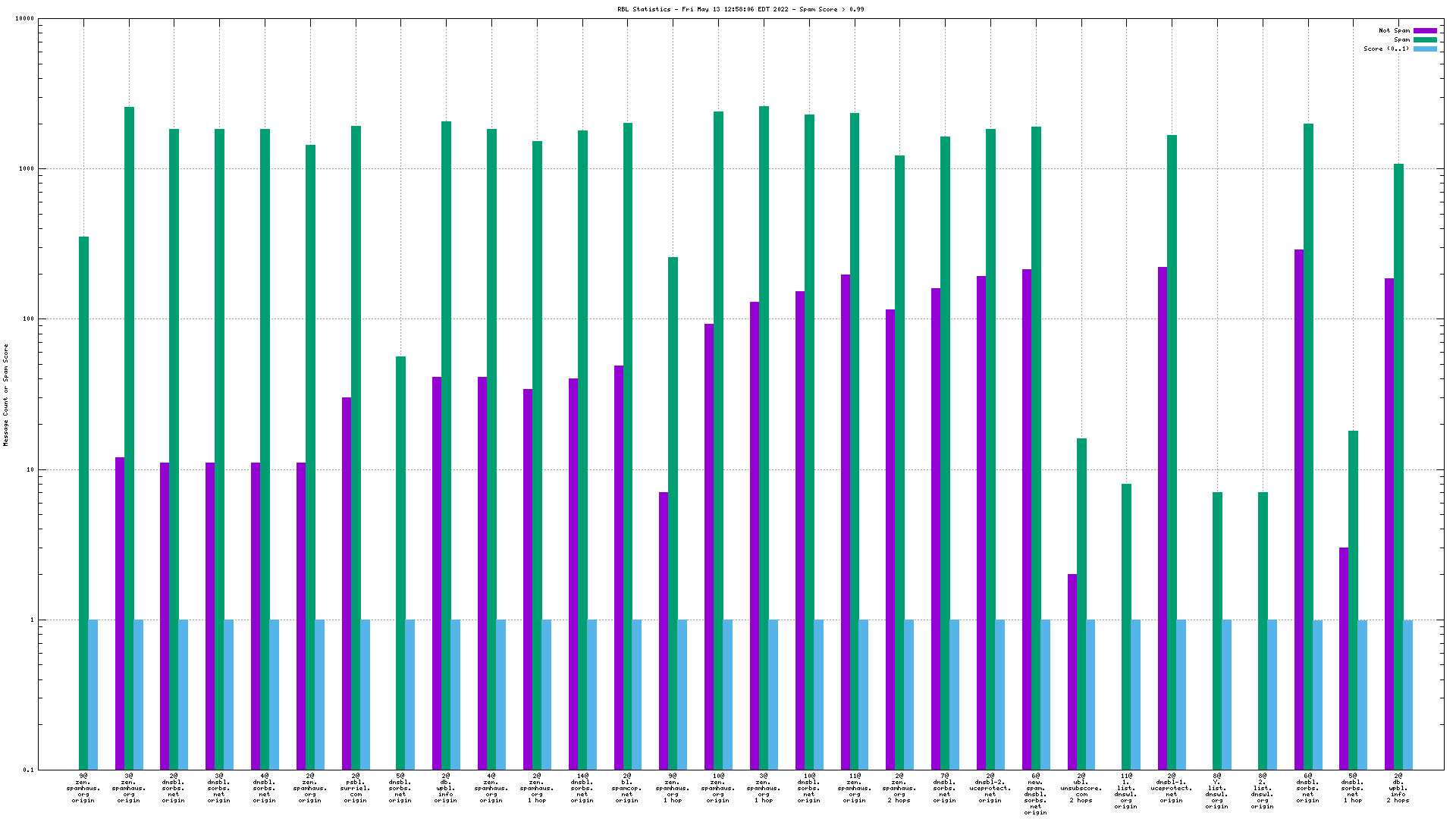Click the dnsbl-2.uceprotect.net origin label
The width and height of the screenshot is (1456, 819).
pyautogui.click(x=990, y=788)
